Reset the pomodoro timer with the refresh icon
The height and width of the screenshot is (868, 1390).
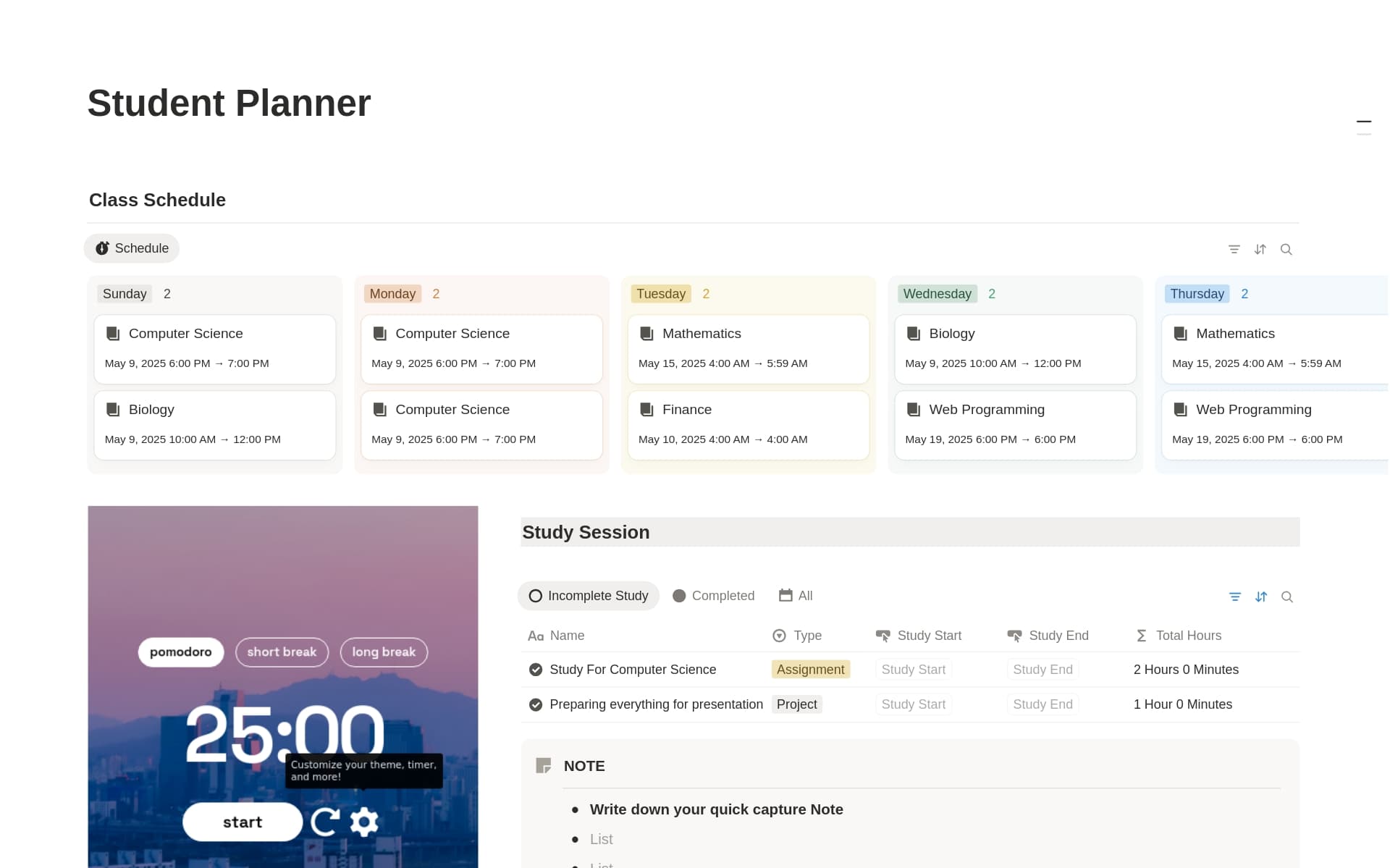(x=325, y=822)
